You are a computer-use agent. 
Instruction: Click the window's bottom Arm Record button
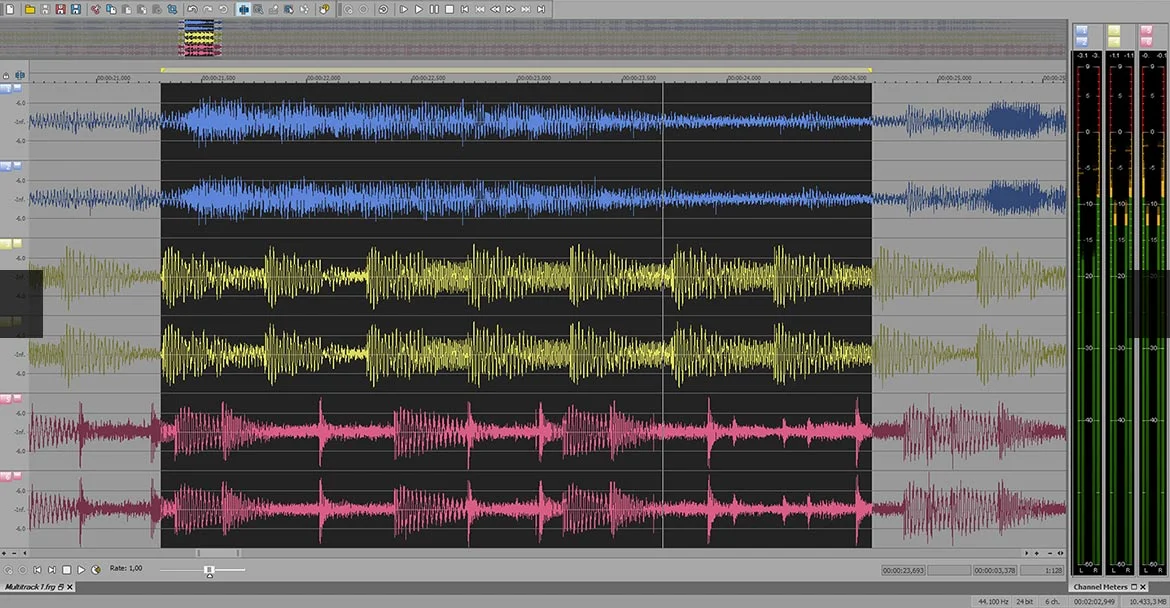[x=8, y=569]
